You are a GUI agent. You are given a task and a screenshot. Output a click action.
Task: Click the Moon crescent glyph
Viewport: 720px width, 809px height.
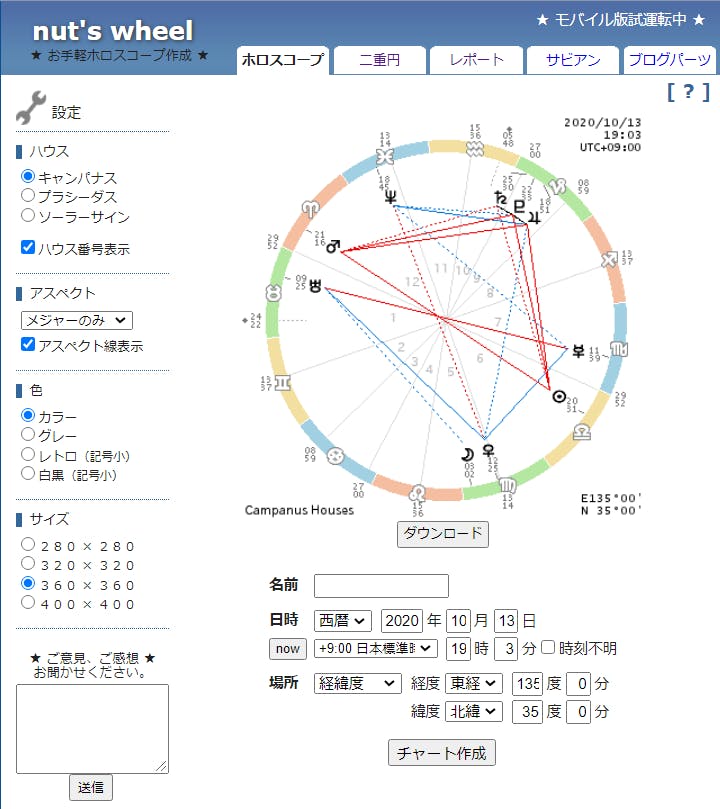pyautogui.click(x=467, y=455)
